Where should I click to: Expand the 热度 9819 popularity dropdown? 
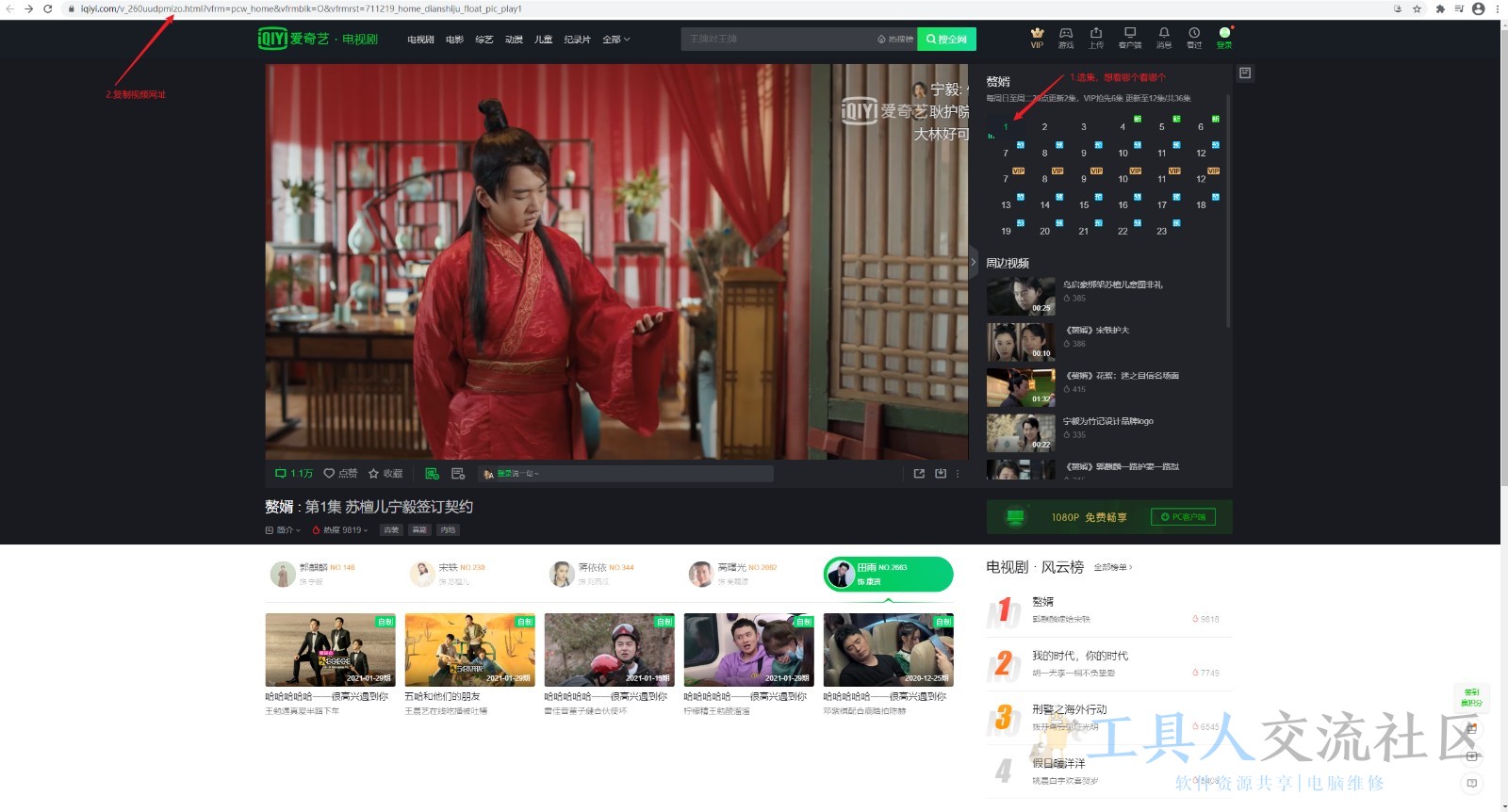(340, 530)
